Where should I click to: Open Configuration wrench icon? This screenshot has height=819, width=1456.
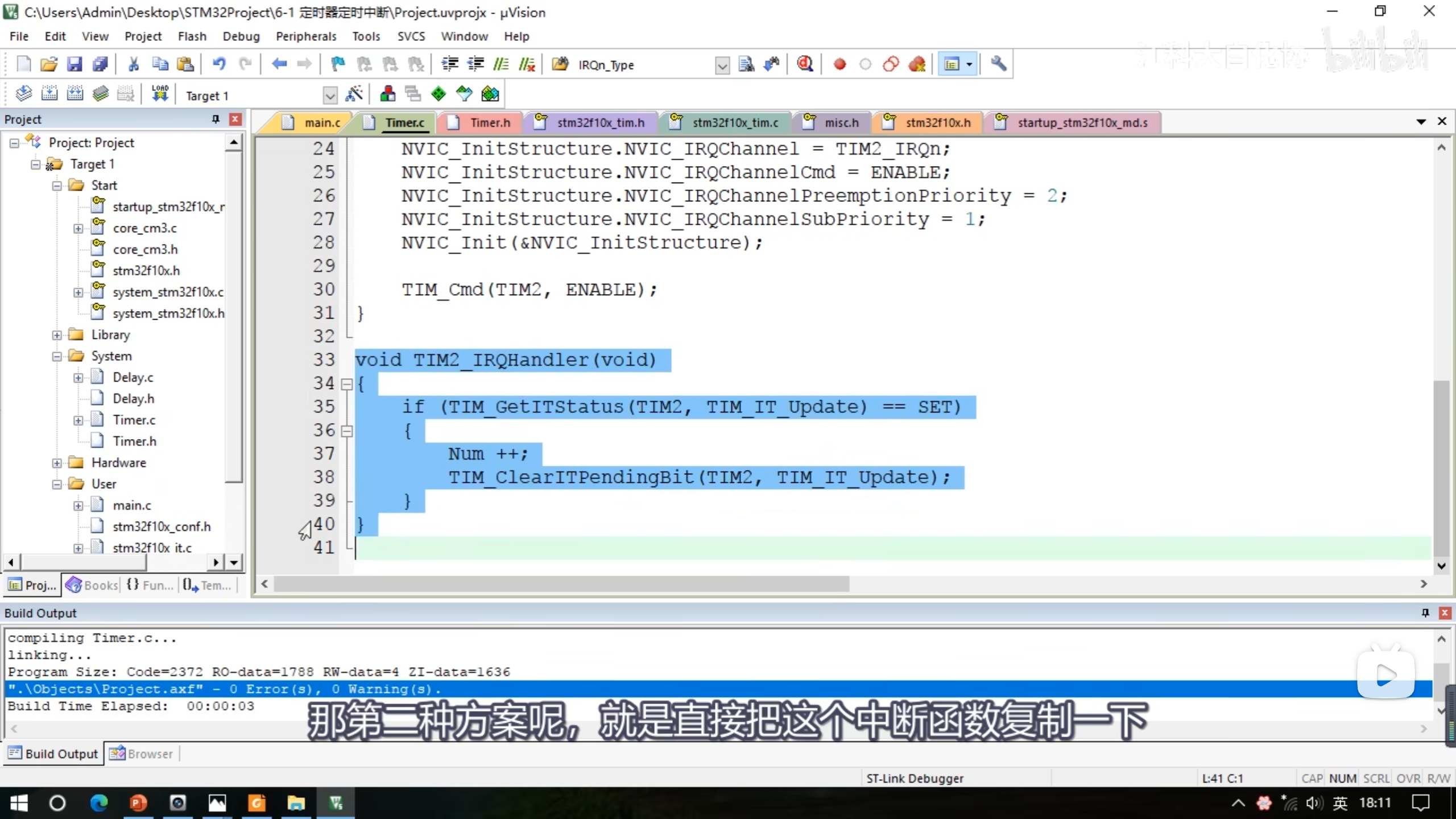coord(998,64)
